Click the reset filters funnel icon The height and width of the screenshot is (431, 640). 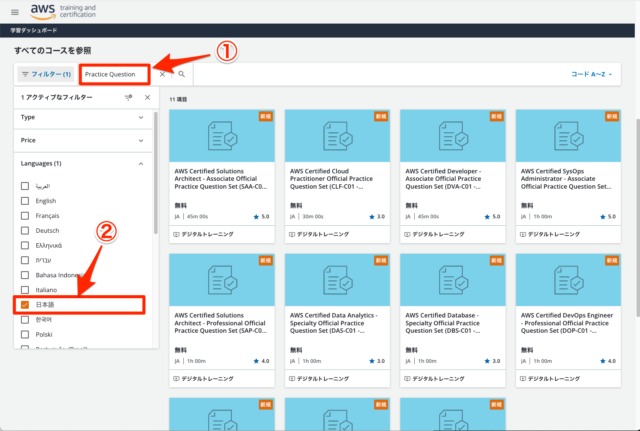(x=129, y=98)
